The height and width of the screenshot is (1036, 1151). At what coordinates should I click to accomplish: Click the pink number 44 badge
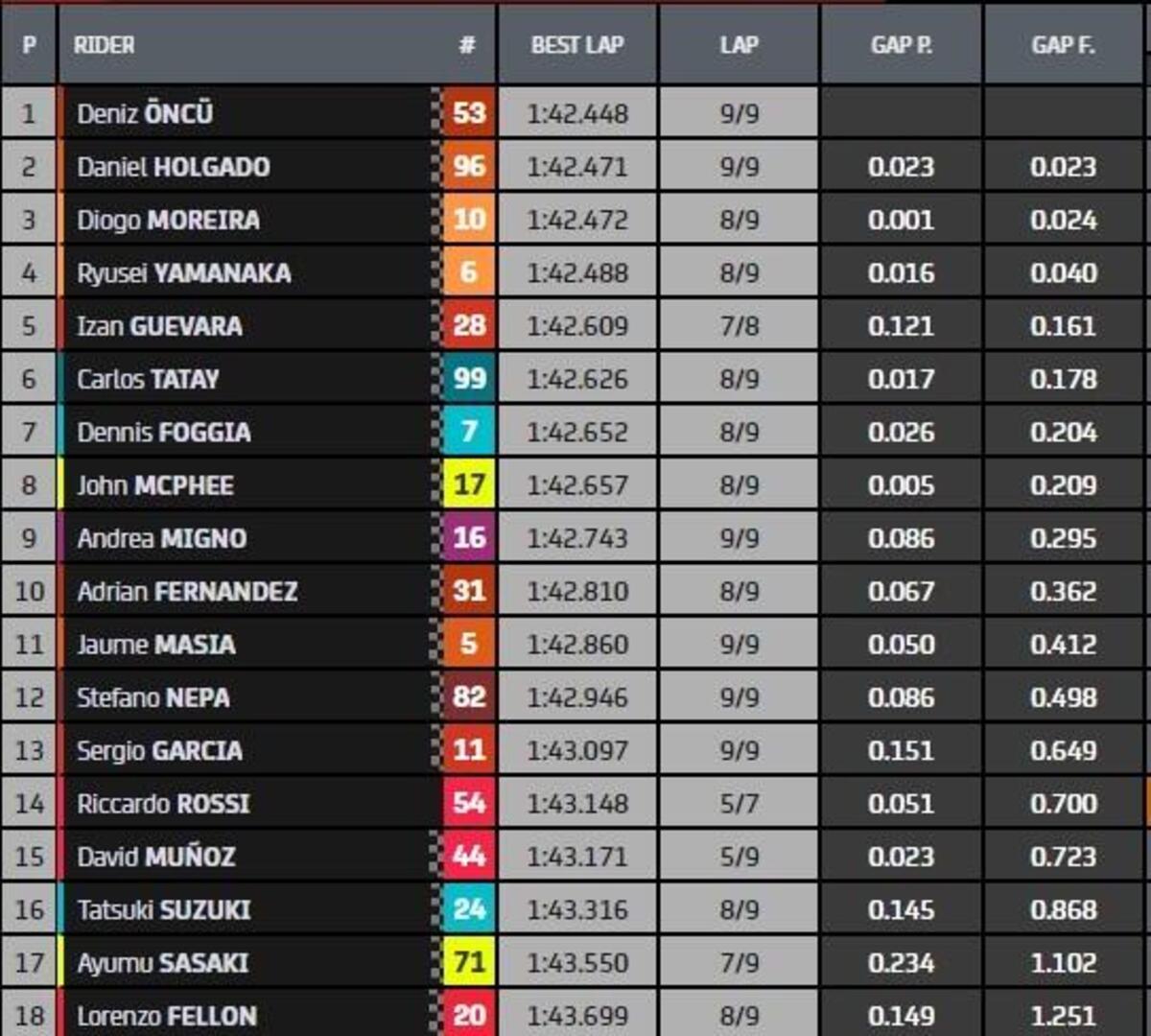tap(468, 857)
